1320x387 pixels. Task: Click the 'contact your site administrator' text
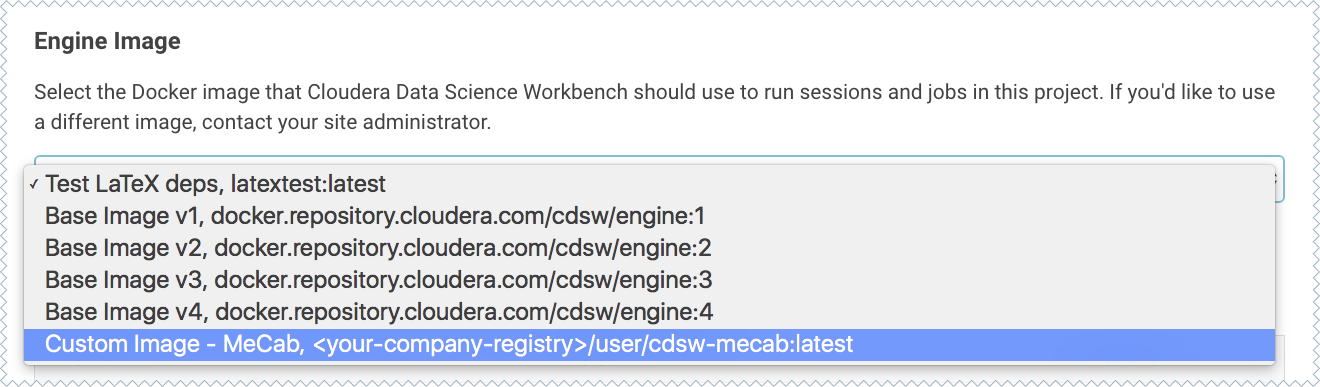[344, 125]
